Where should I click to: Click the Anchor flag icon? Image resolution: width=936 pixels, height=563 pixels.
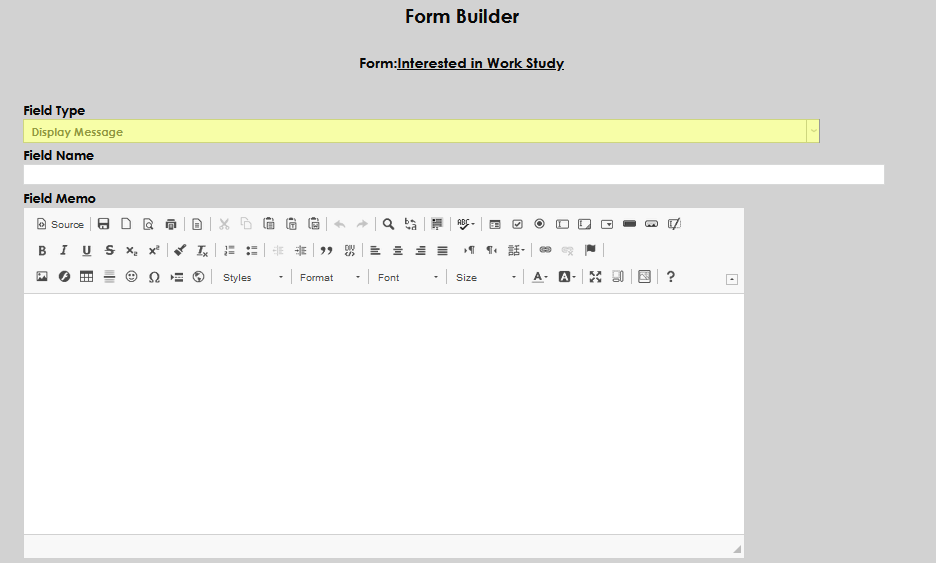tap(590, 250)
